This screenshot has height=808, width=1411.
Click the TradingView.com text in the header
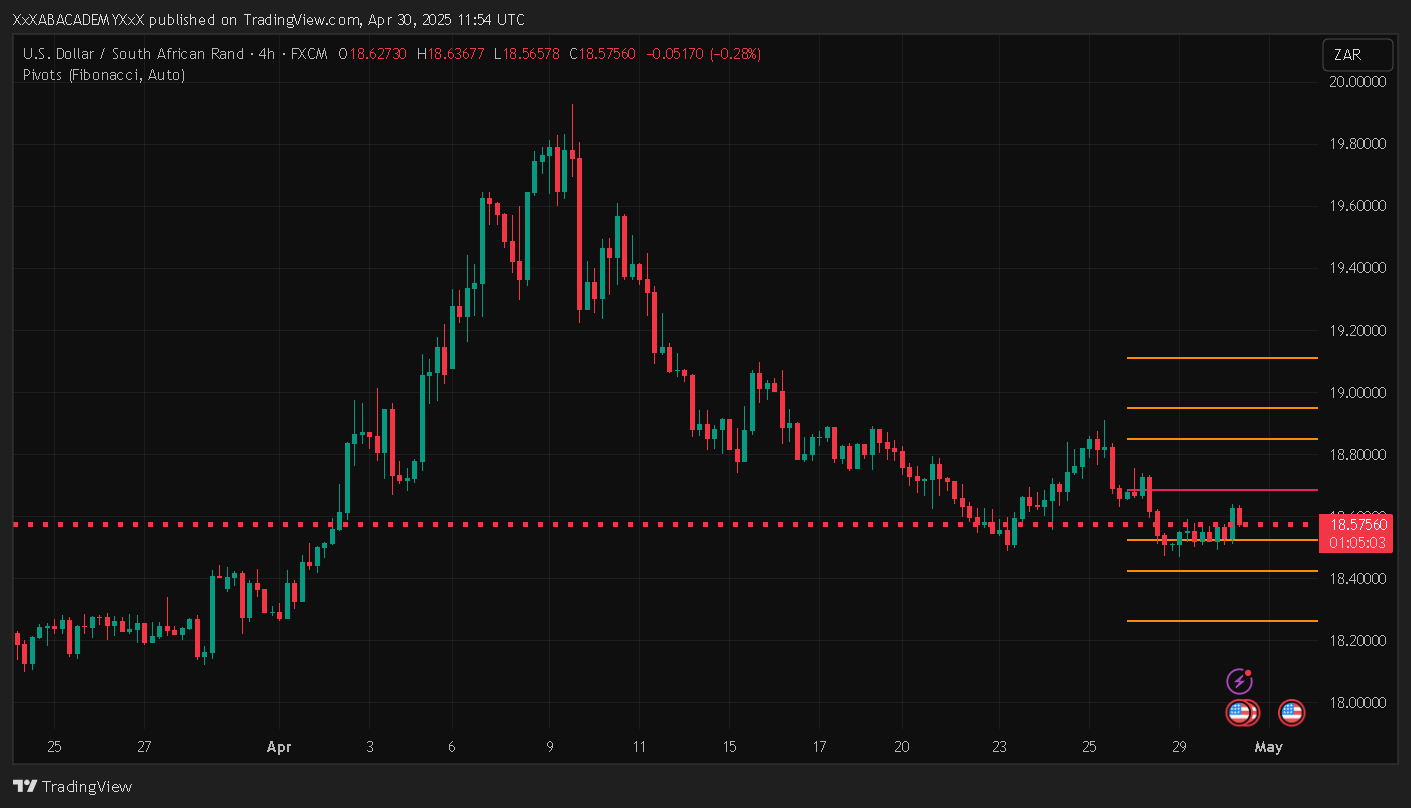301,20
